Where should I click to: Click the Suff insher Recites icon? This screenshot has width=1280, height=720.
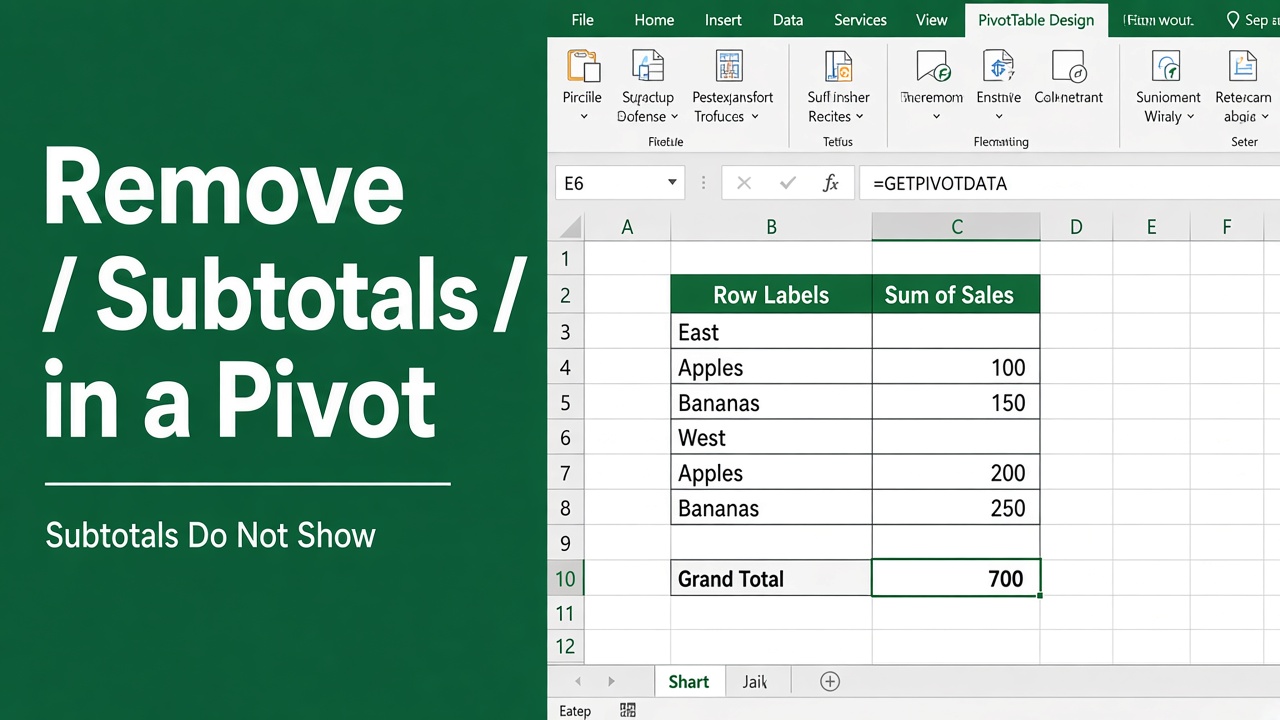tap(838, 66)
